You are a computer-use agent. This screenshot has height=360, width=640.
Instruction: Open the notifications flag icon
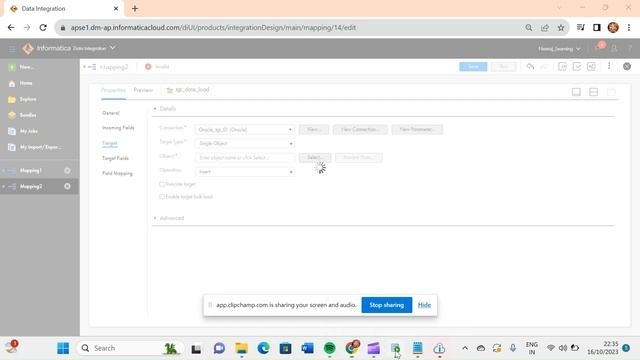pyautogui.click(x=599, y=48)
